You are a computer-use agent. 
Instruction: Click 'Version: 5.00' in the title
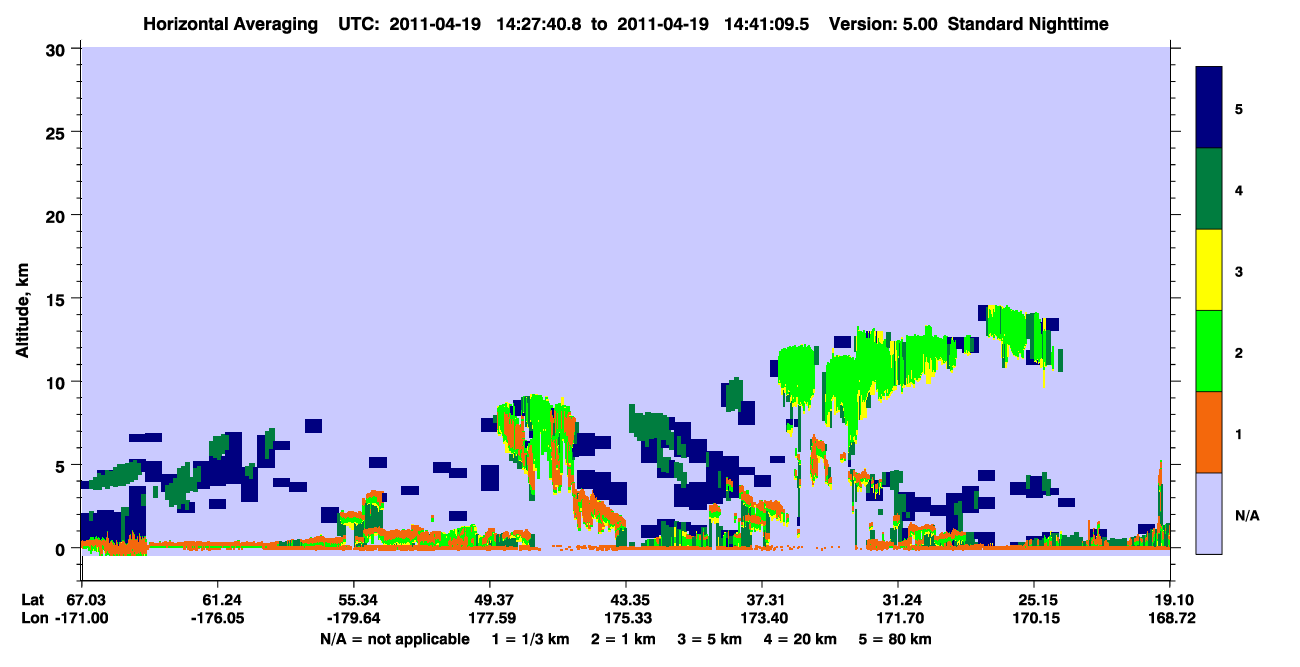tap(883, 24)
